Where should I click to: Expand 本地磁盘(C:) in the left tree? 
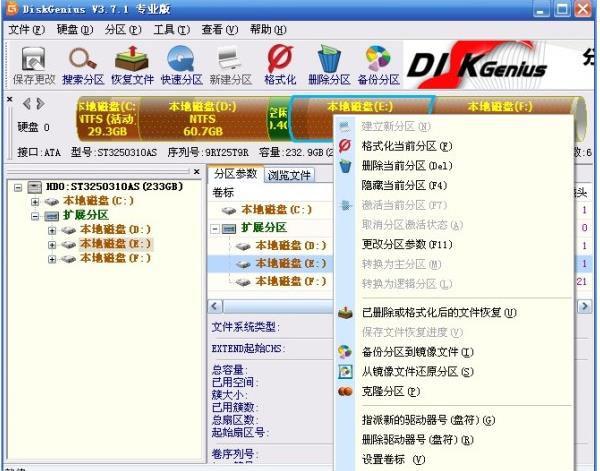[x=35, y=202]
